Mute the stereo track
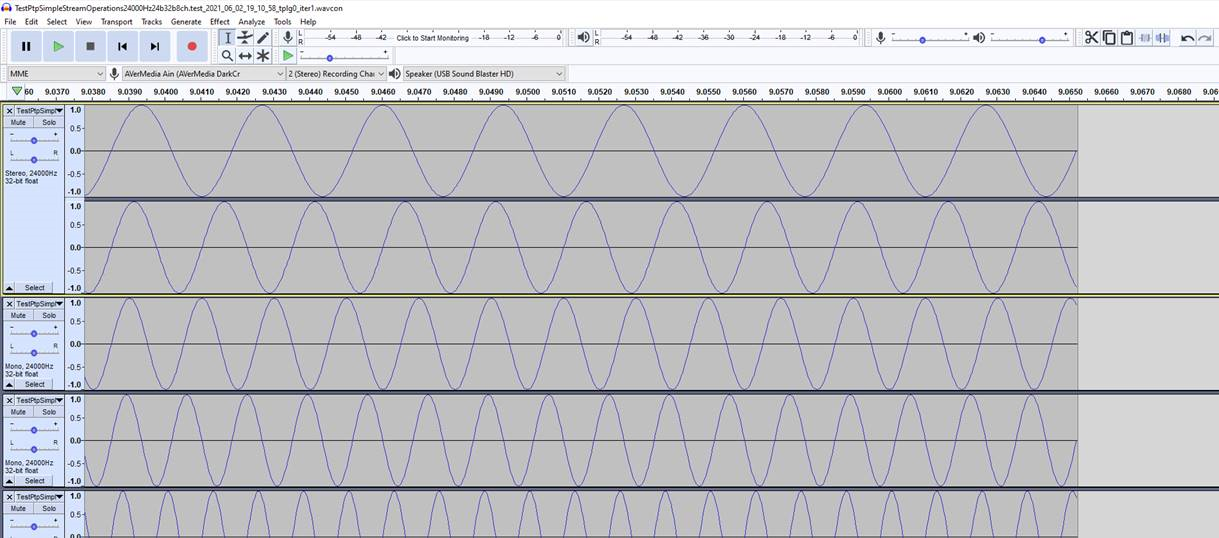Screen dimensions: 1219x538 [x=18, y=122]
